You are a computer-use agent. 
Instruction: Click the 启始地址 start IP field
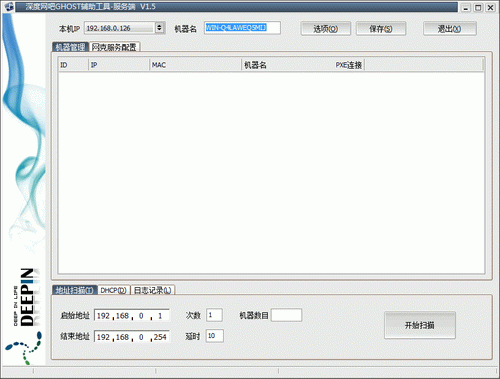tap(132, 315)
